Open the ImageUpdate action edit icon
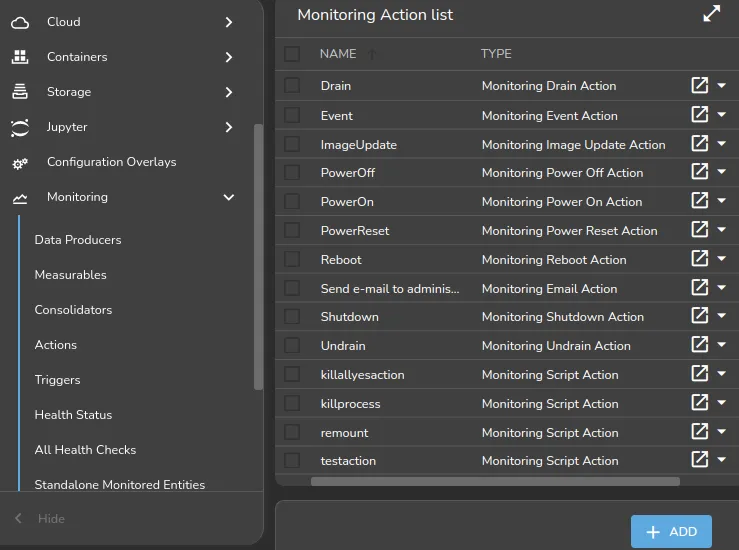Screen dimensions: 739x550 point(699,143)
